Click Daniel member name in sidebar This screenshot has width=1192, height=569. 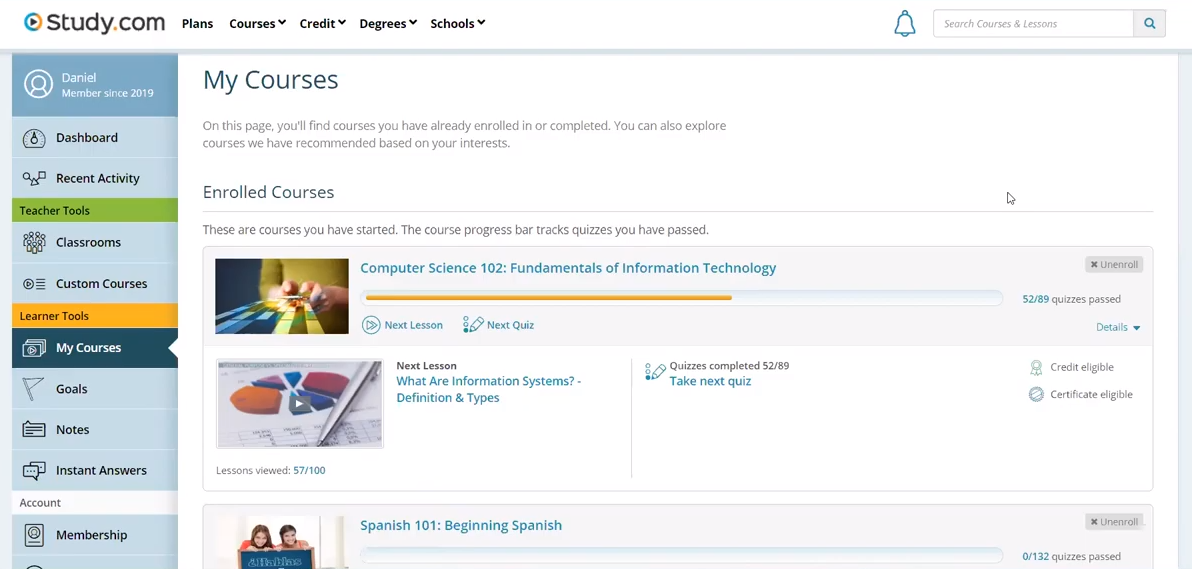pyautogui.click(x=79, y=78)
